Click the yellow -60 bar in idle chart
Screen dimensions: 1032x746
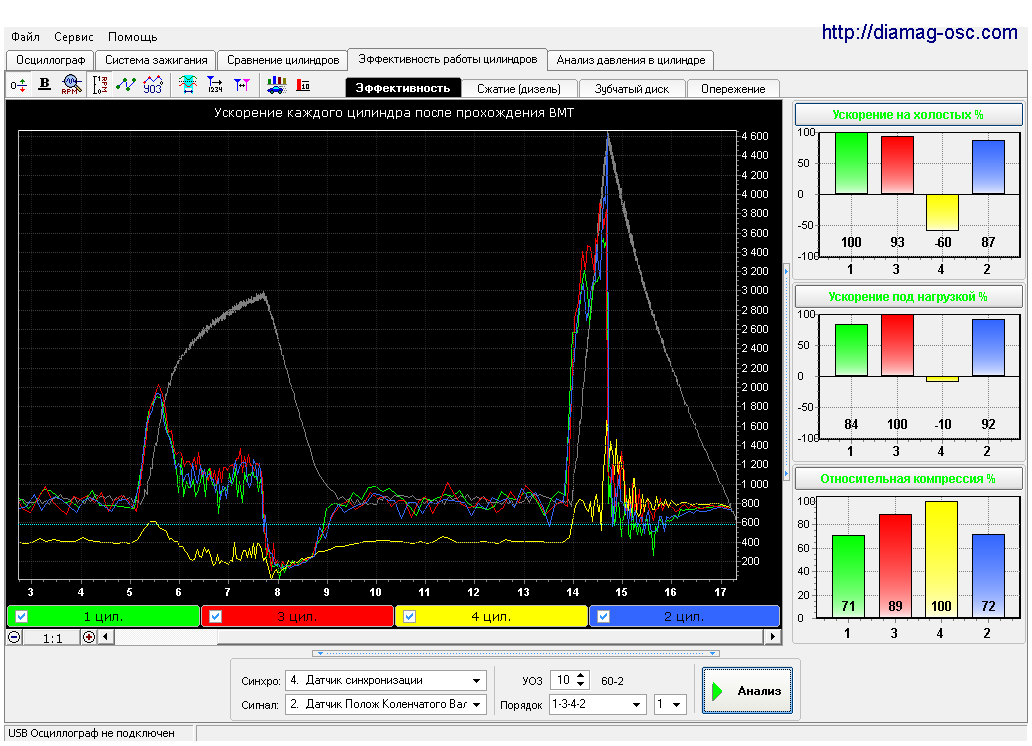(x=942, y=212)
